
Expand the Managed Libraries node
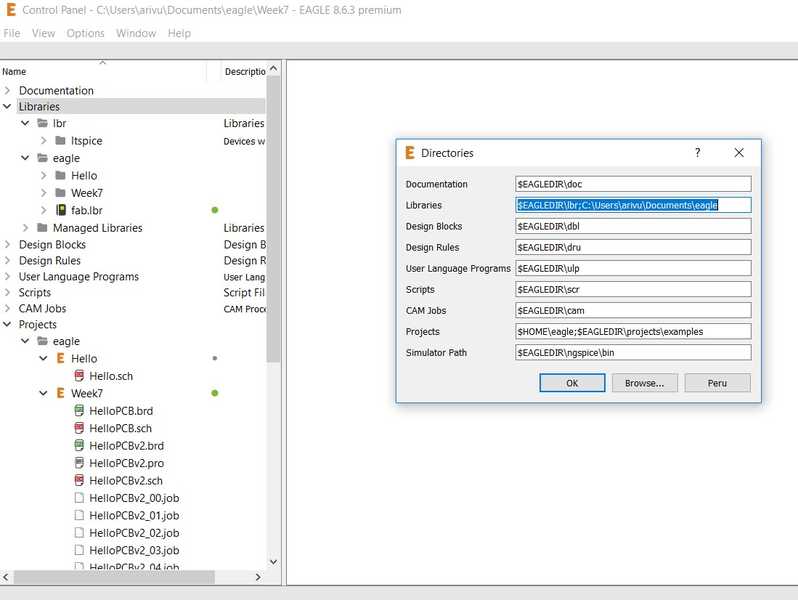click(25, 227)
